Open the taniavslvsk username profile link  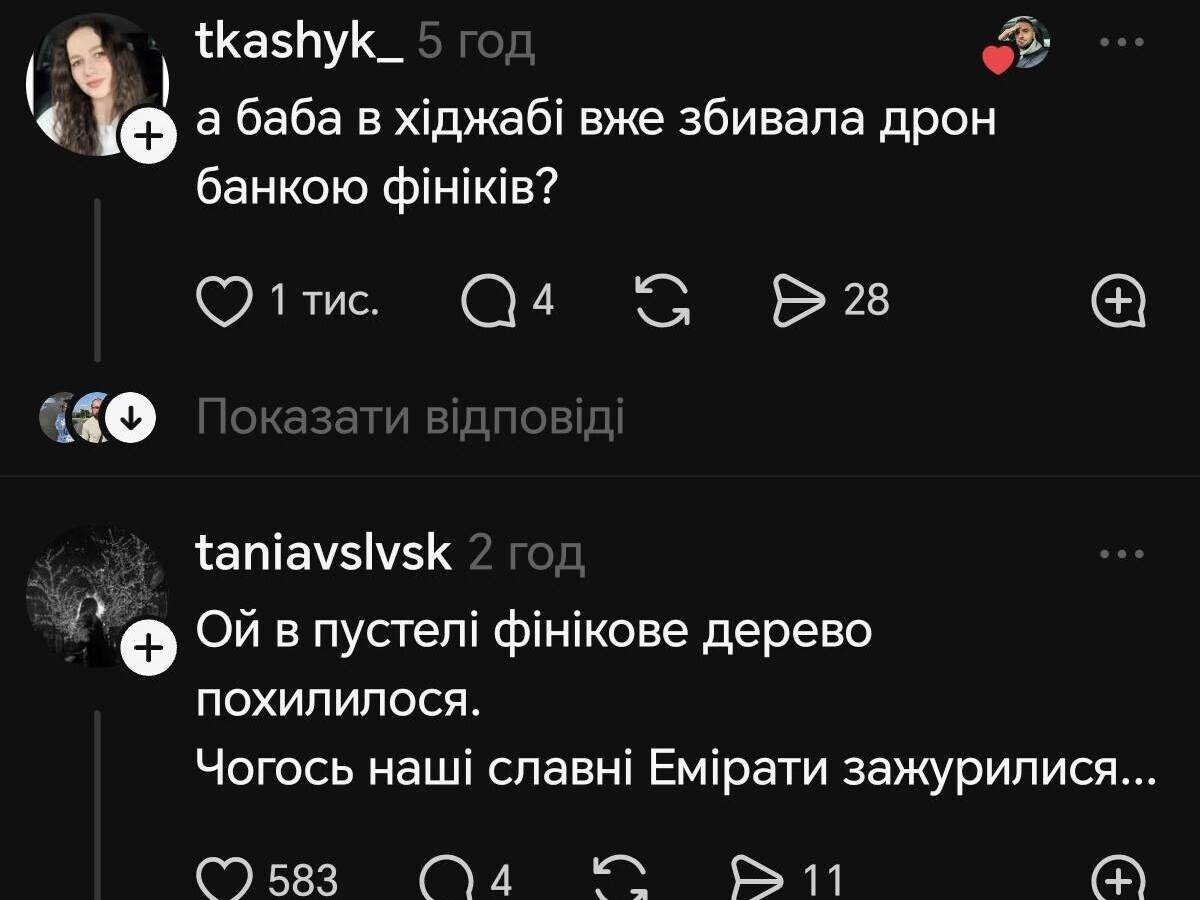[324, 553]
